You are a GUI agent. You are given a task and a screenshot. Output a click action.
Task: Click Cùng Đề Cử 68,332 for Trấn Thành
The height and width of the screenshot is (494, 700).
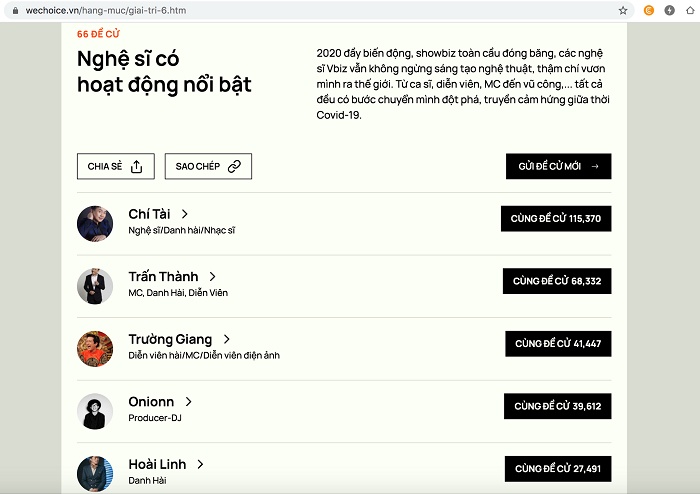point(557,281)
